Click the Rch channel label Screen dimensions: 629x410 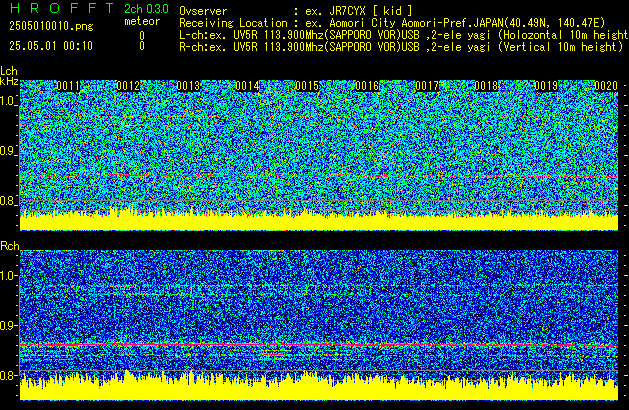pyautogui.click(x=10, y=246)
